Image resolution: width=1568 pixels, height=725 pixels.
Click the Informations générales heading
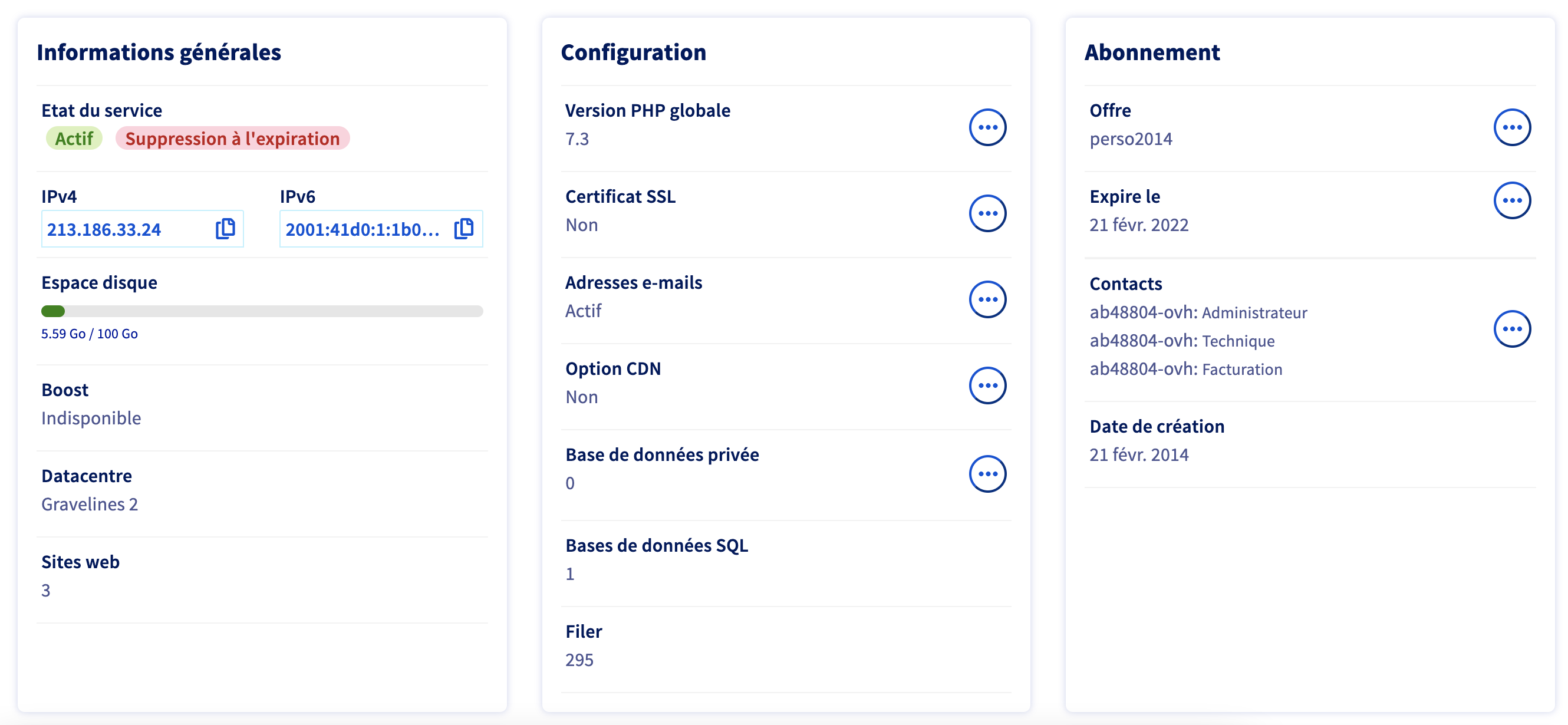(x=158, y=52)
